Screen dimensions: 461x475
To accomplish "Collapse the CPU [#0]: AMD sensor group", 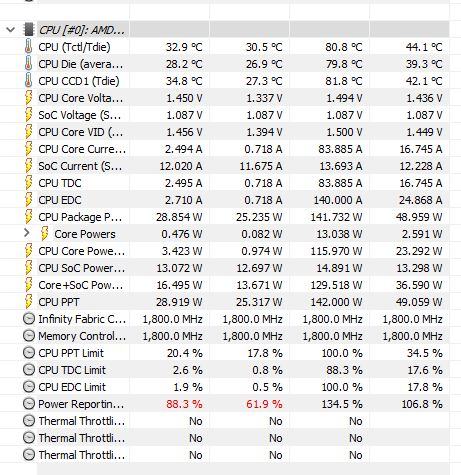I will 11,30.
